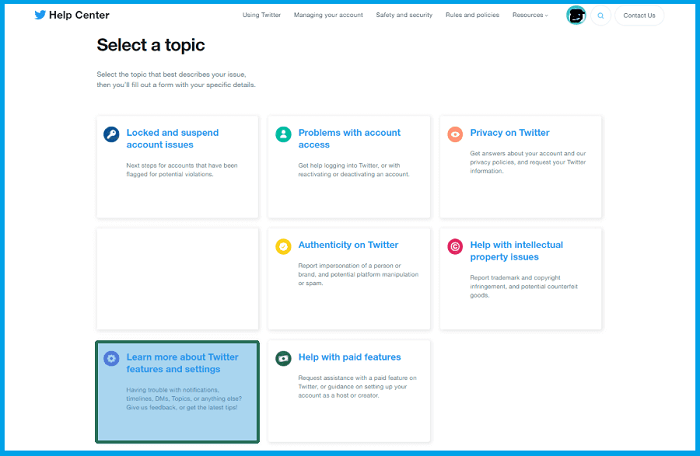Click the Twitter bird logo
This screenshot has height=456, width=700.
point(40,15)
